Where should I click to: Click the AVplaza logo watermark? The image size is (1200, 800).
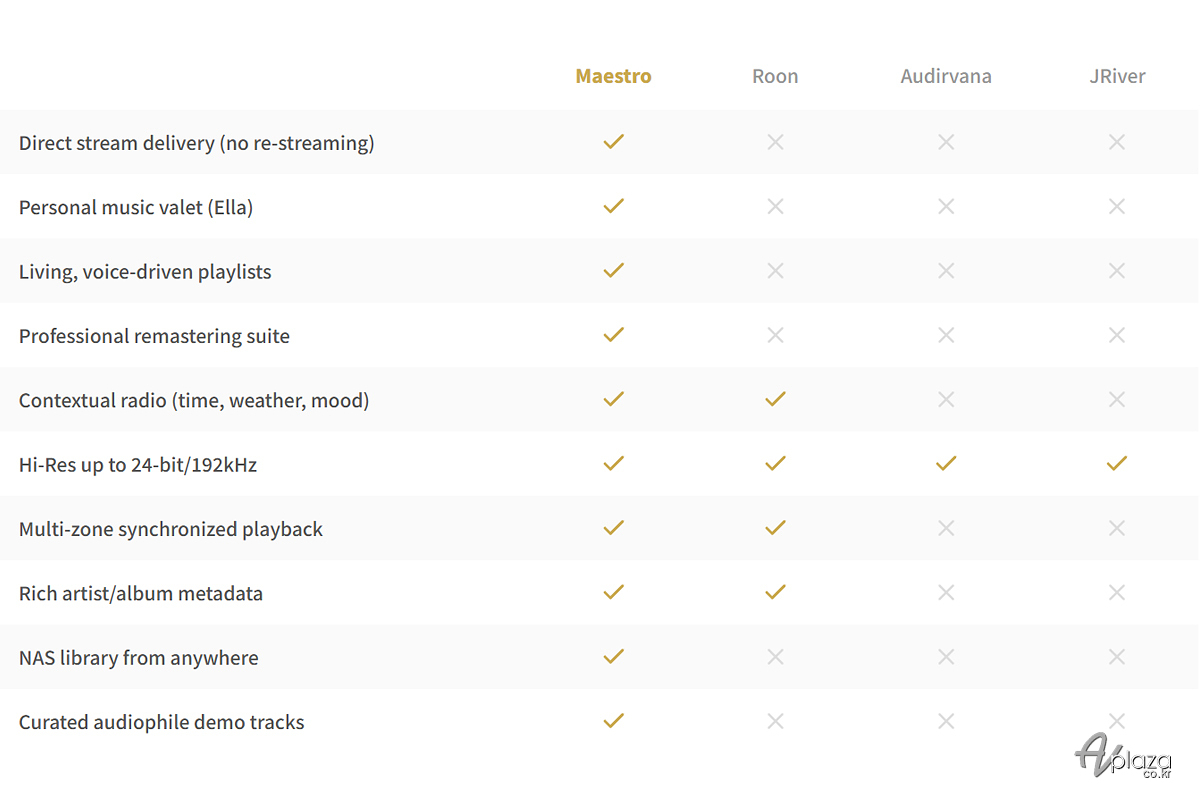tap(1122, 755)
